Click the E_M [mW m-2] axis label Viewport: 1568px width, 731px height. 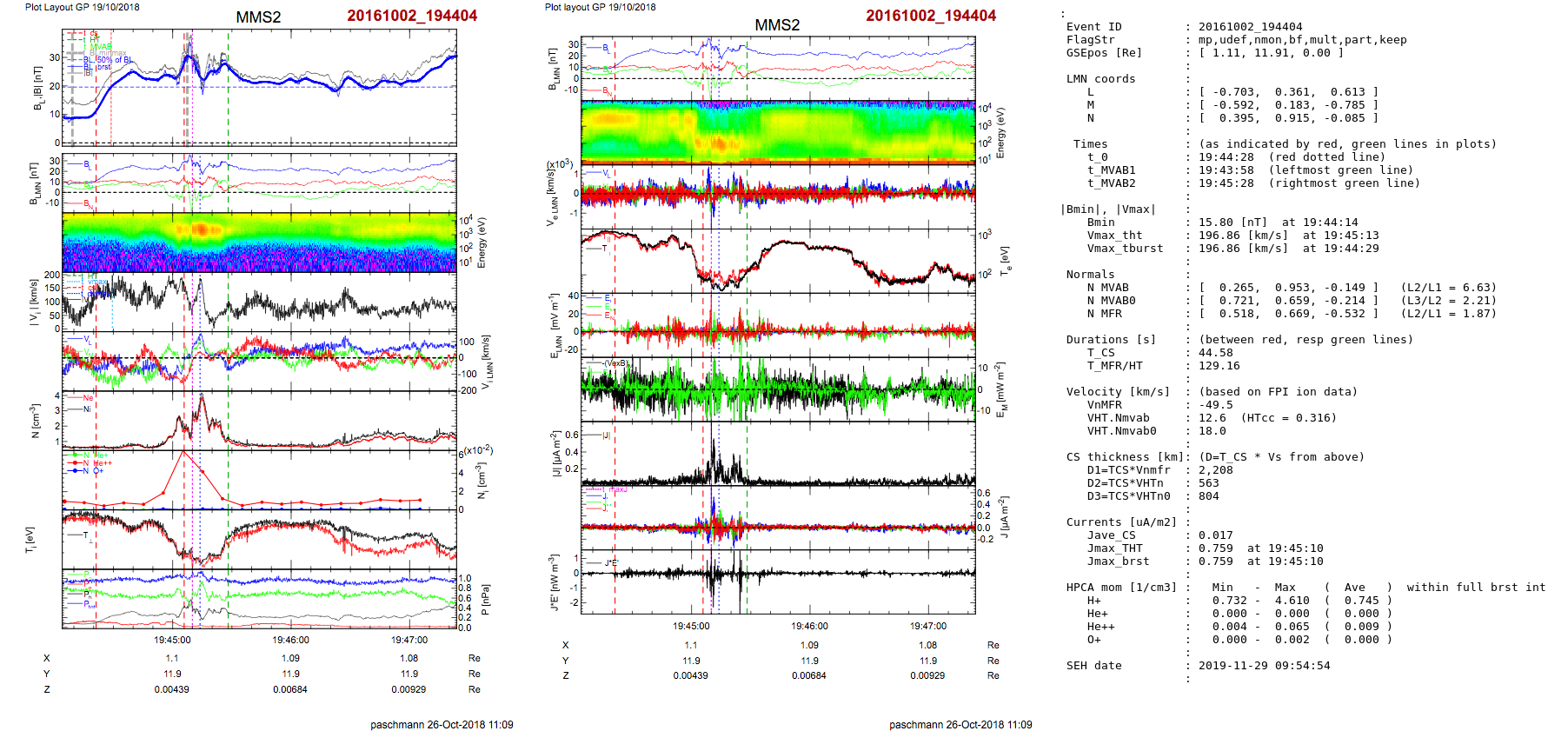coord(1000,389)
